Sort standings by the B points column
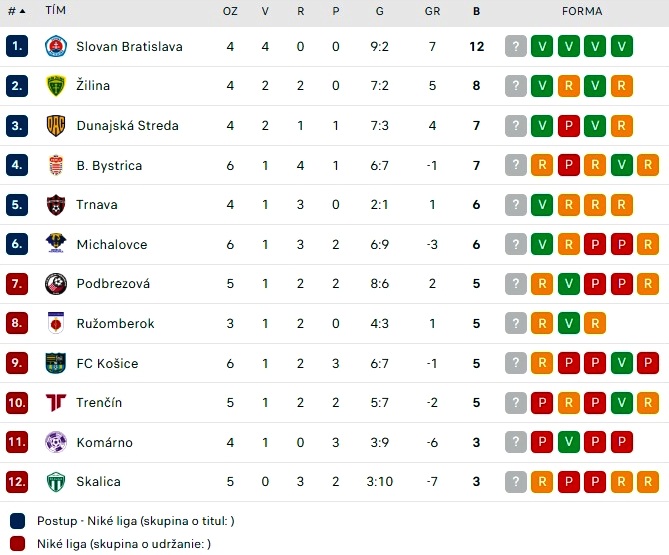 point(477,11)
